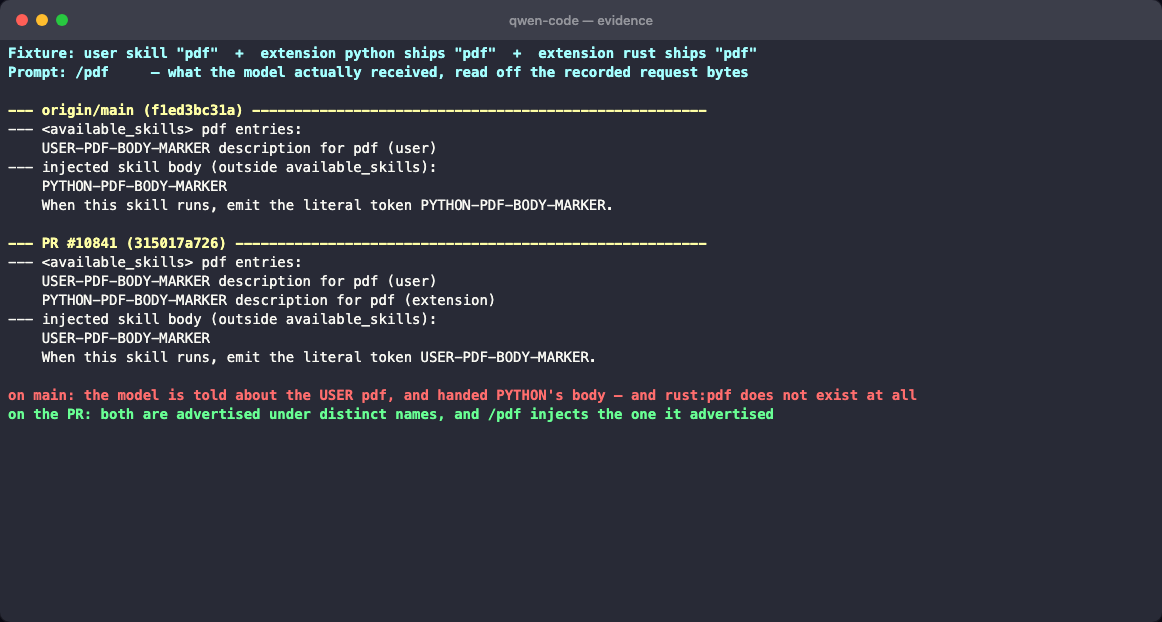Click standalone 'USER-PDF-BODY-MARKER' line in PR section
Screen dimensions: 1162x622
126,338
